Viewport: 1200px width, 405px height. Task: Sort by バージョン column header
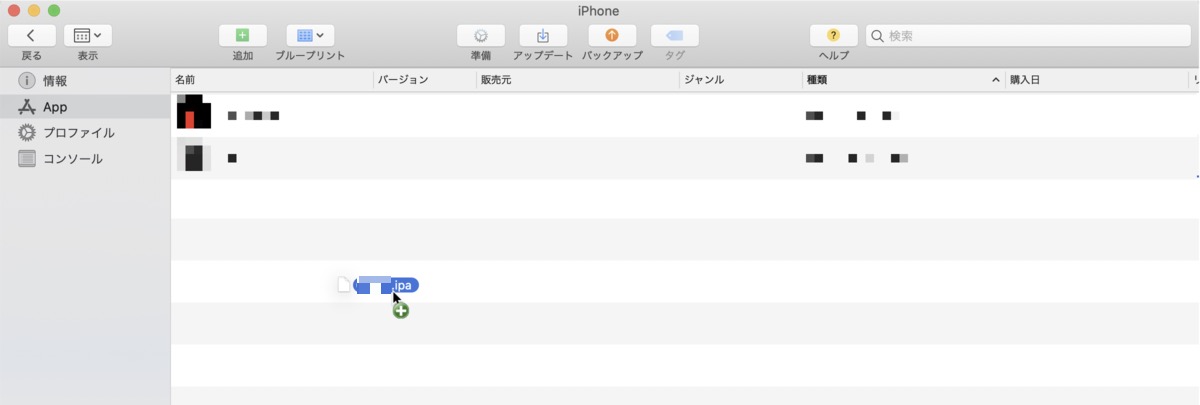[x=425, y=80]
